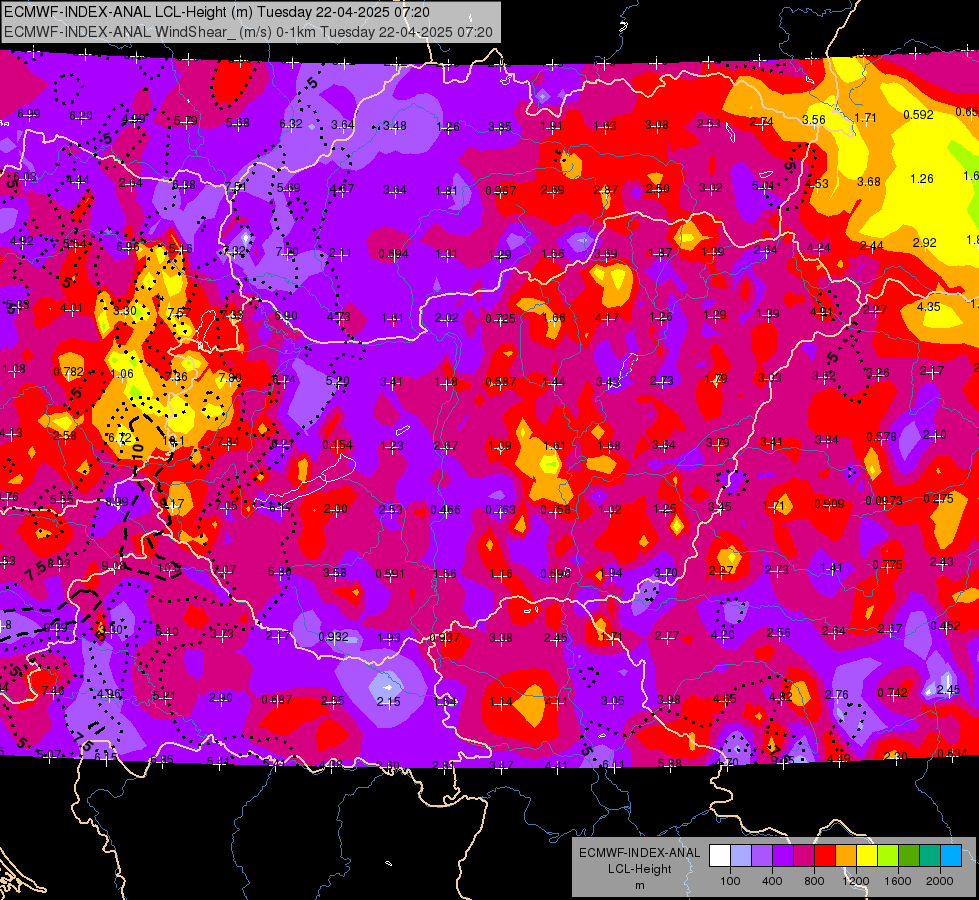This screenshot has width=979, height=900.
Task: Click the wind shear value 0.725
Action: click(501, 319)
